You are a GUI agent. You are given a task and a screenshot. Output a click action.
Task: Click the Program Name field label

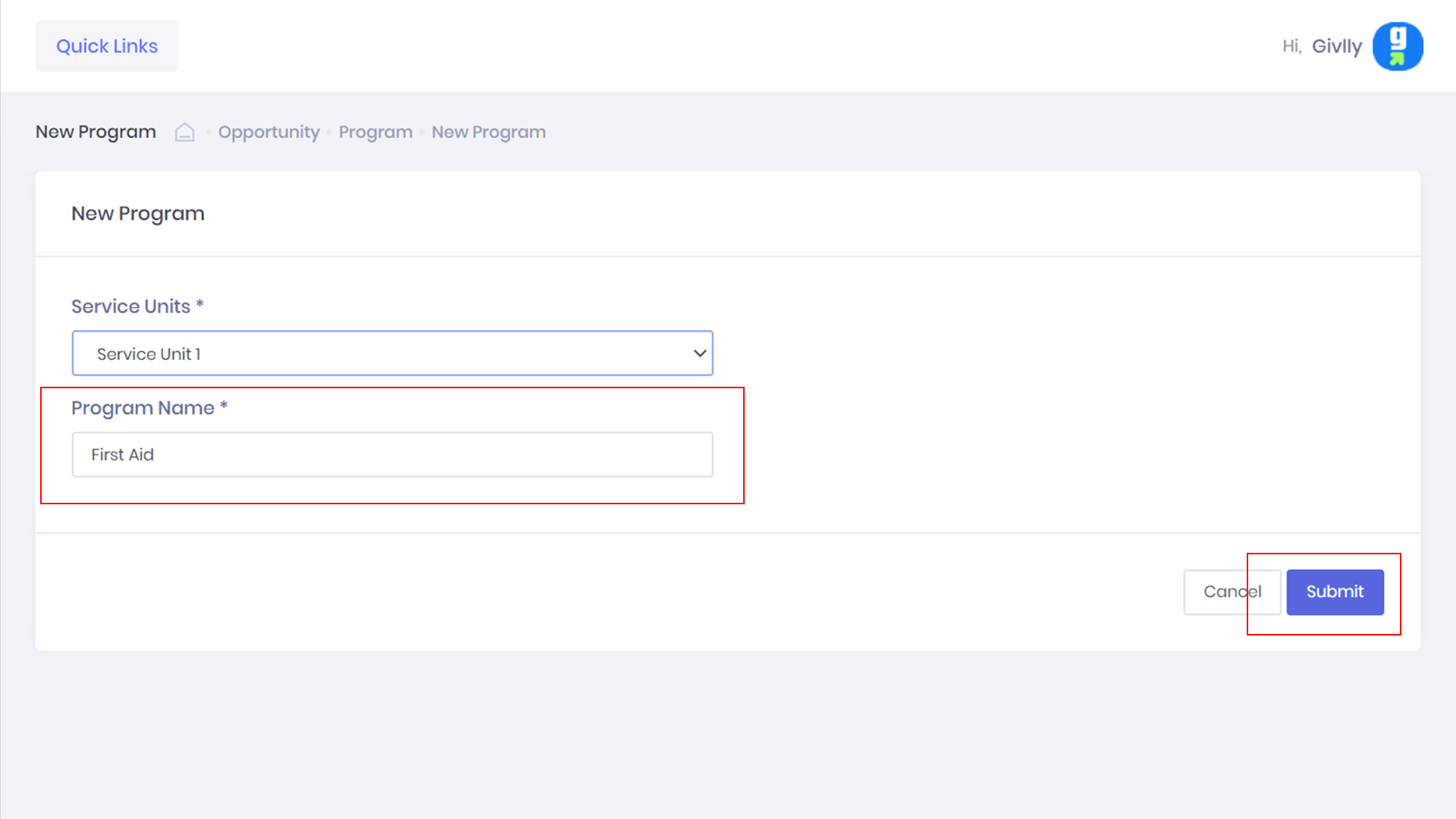143,408
